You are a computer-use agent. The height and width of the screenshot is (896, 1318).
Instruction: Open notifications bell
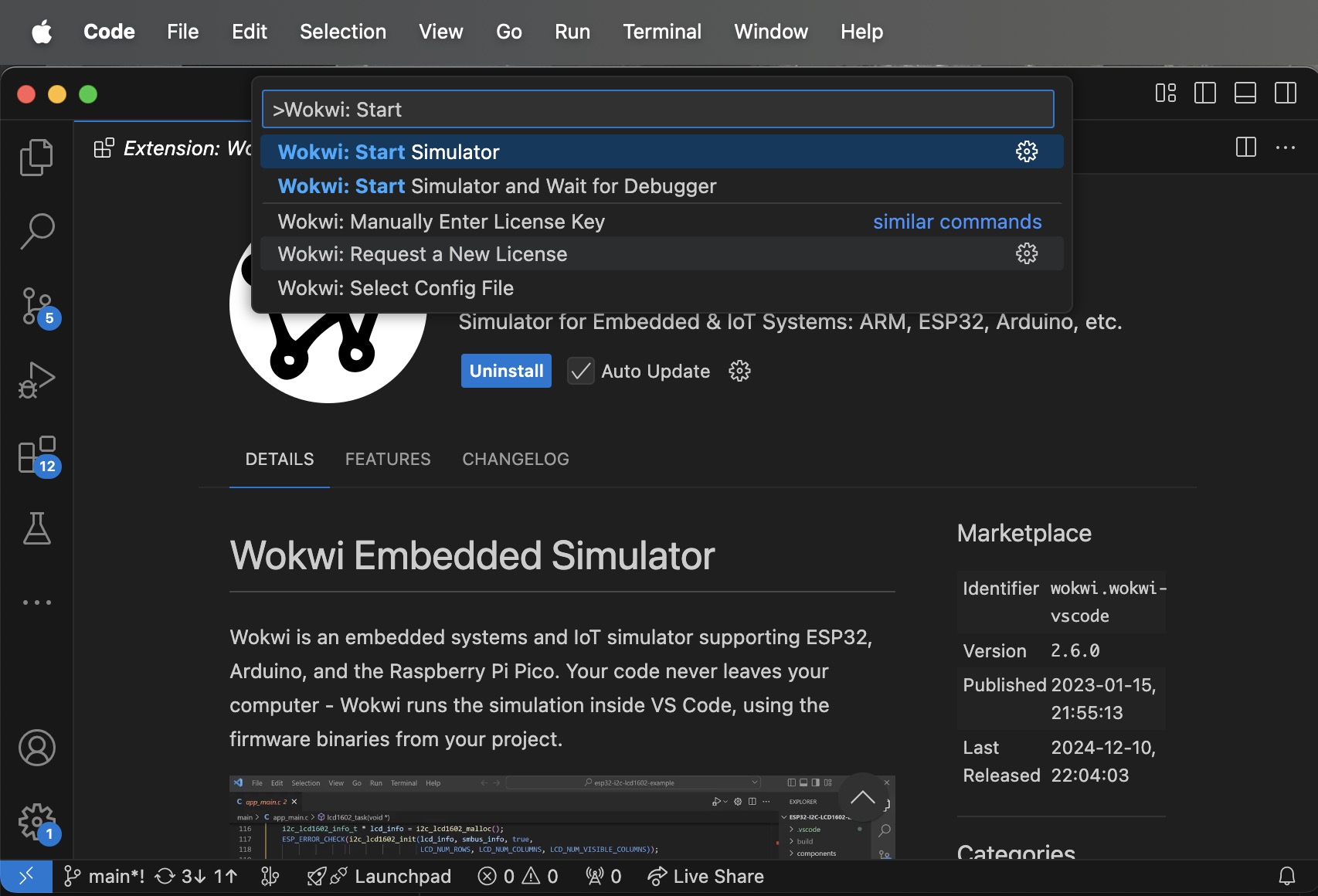(1286, 877)
